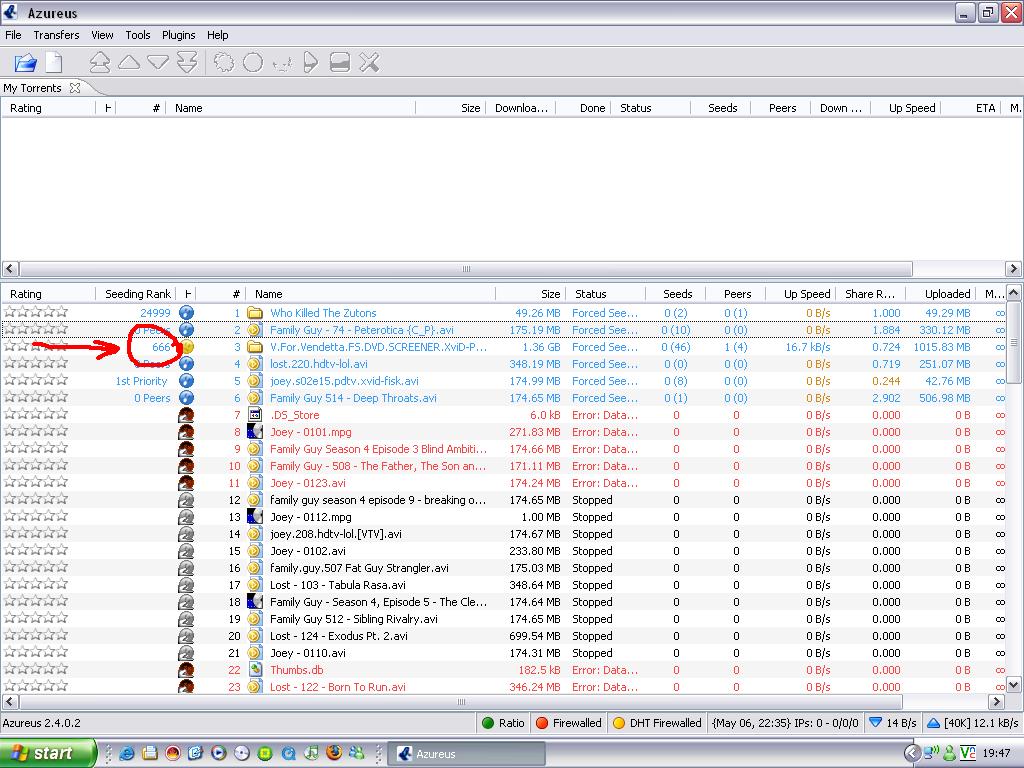Click seeding list vertical scrollbar down arrow

1014,684
